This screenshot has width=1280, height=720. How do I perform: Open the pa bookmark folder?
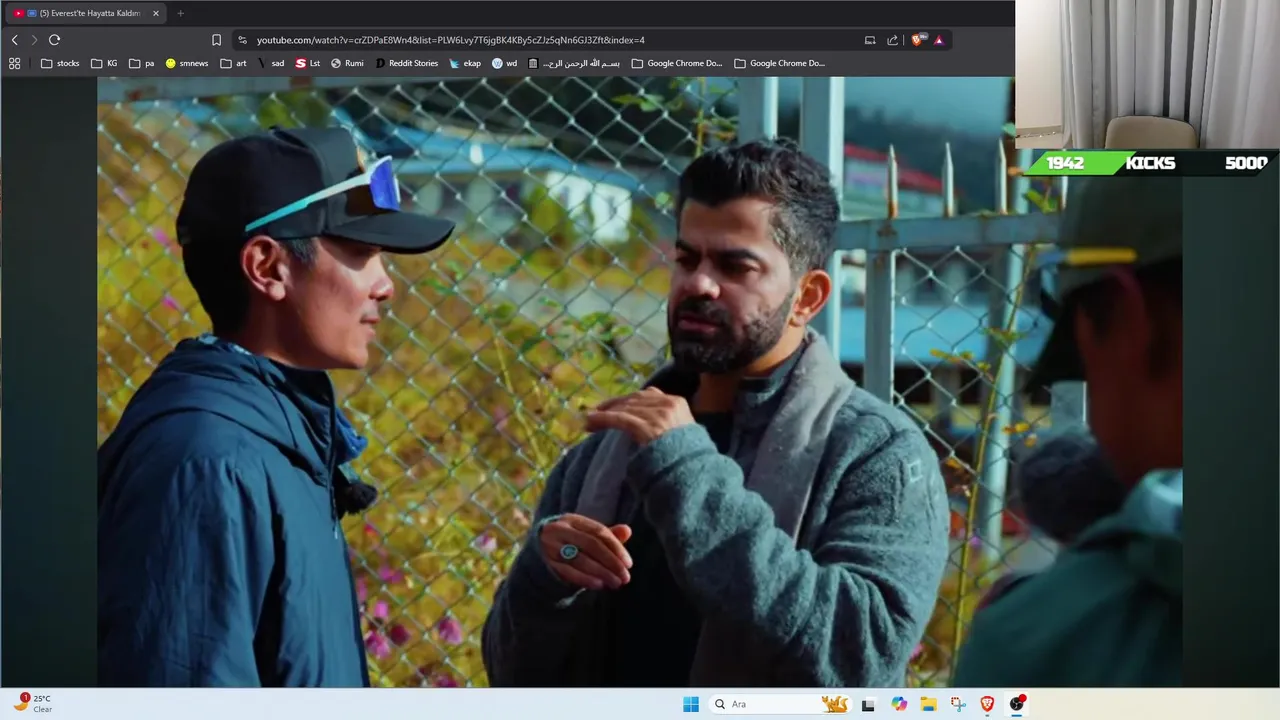coord(142,63)
